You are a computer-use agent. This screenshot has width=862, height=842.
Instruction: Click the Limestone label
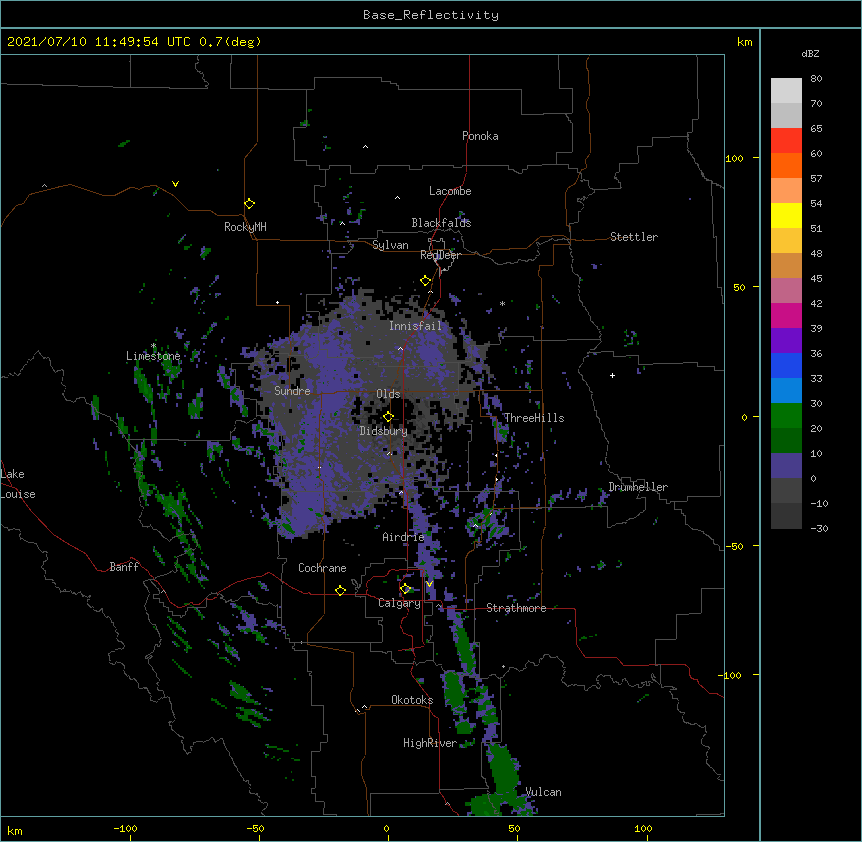pos(153,356)
